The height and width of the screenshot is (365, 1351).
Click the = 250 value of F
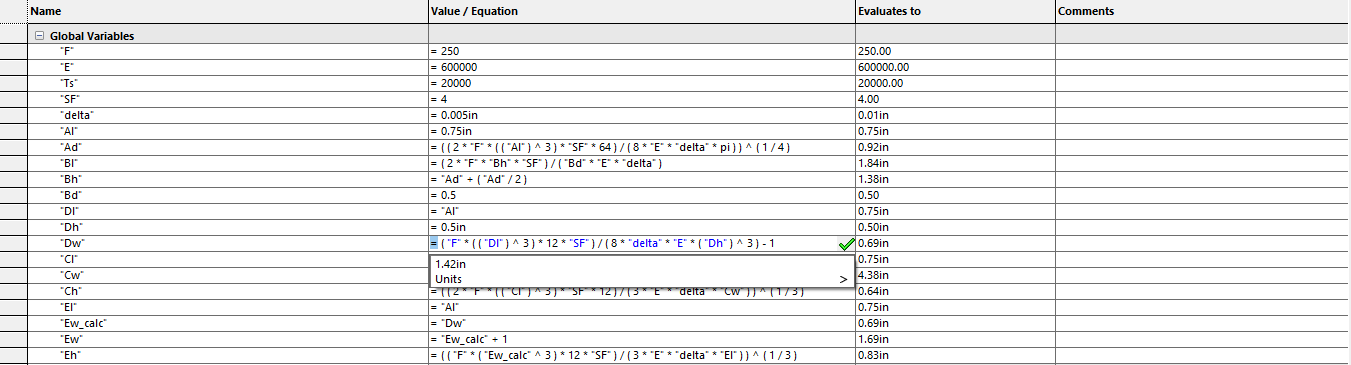[x=641, y=51]
